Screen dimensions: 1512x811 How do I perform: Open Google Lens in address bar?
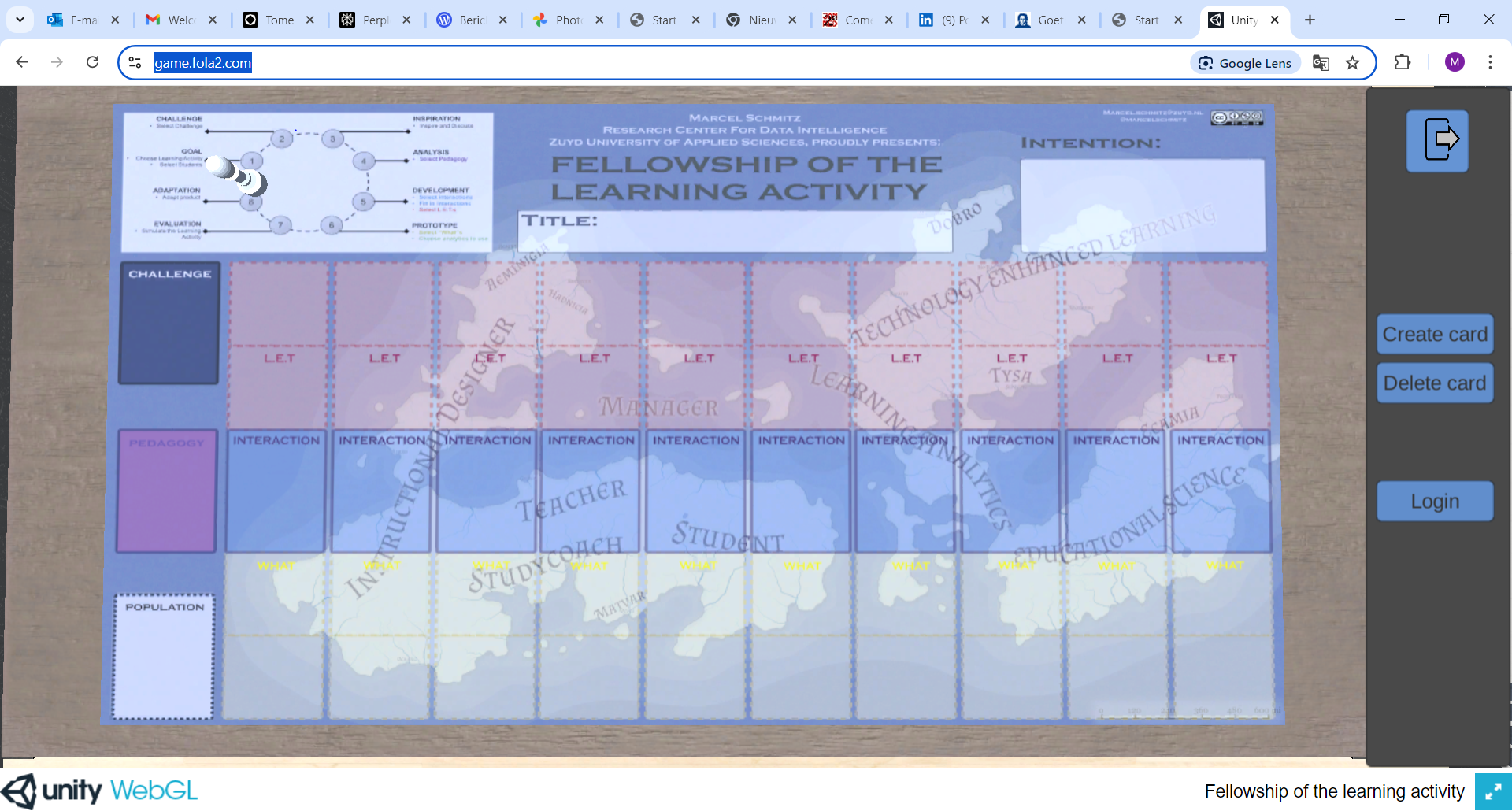tap(1245, 63)
